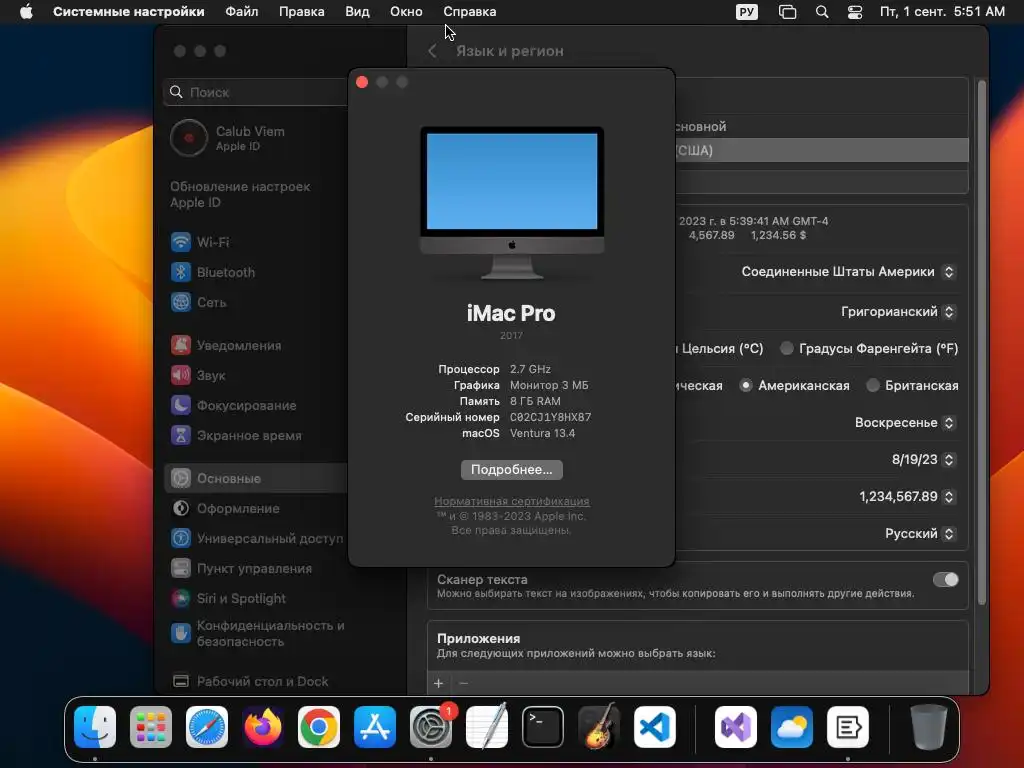
Task: Select Основные general settings
Action: pos(255,479)
